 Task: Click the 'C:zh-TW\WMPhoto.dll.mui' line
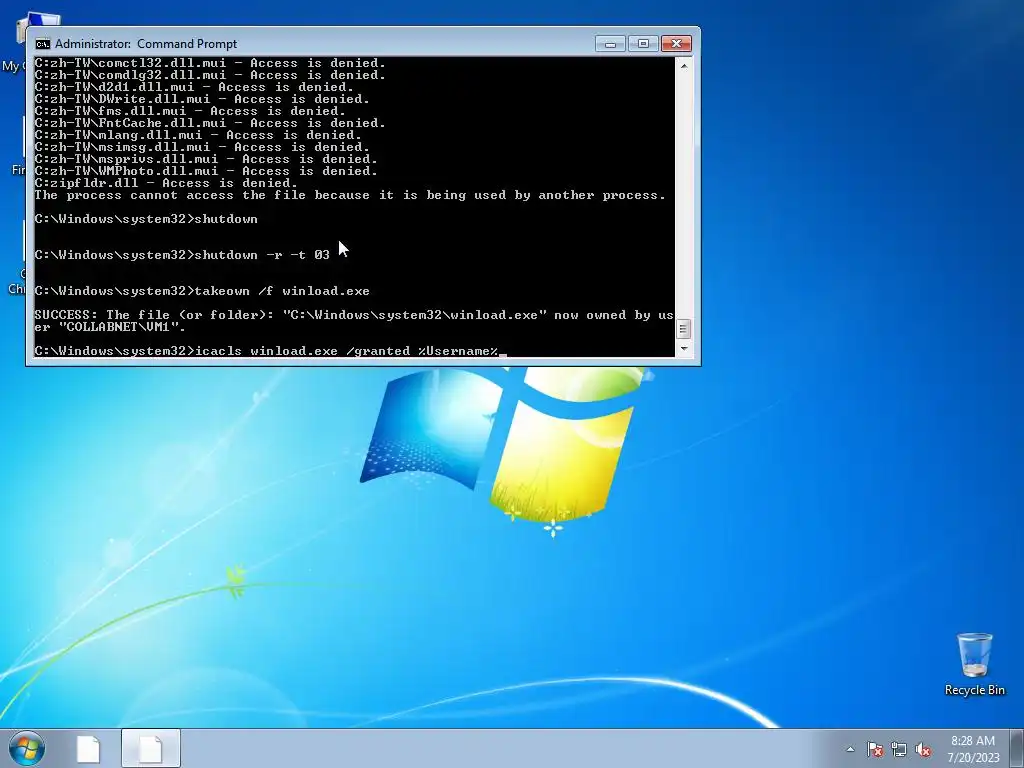[206, 171]
